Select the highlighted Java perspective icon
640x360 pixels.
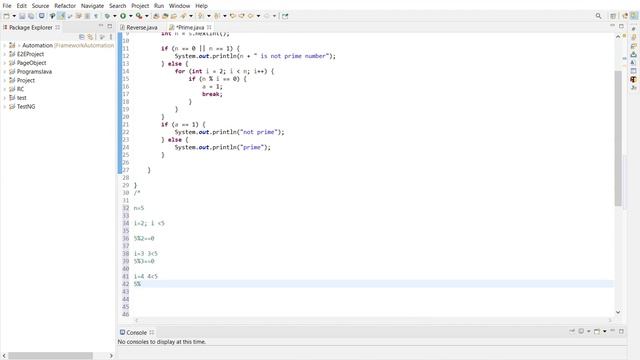(x=634, y=16)
